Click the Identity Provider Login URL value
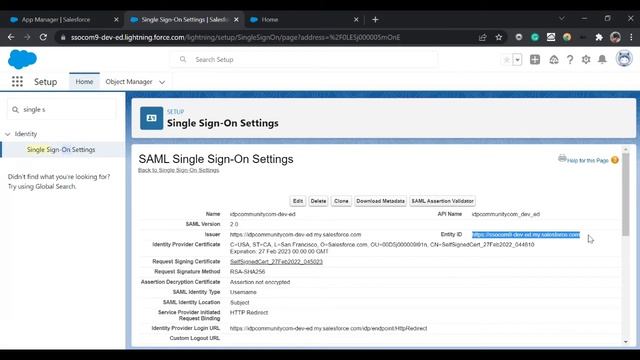The height and width of the screenshot is (360, 640). tap(328, 328)
